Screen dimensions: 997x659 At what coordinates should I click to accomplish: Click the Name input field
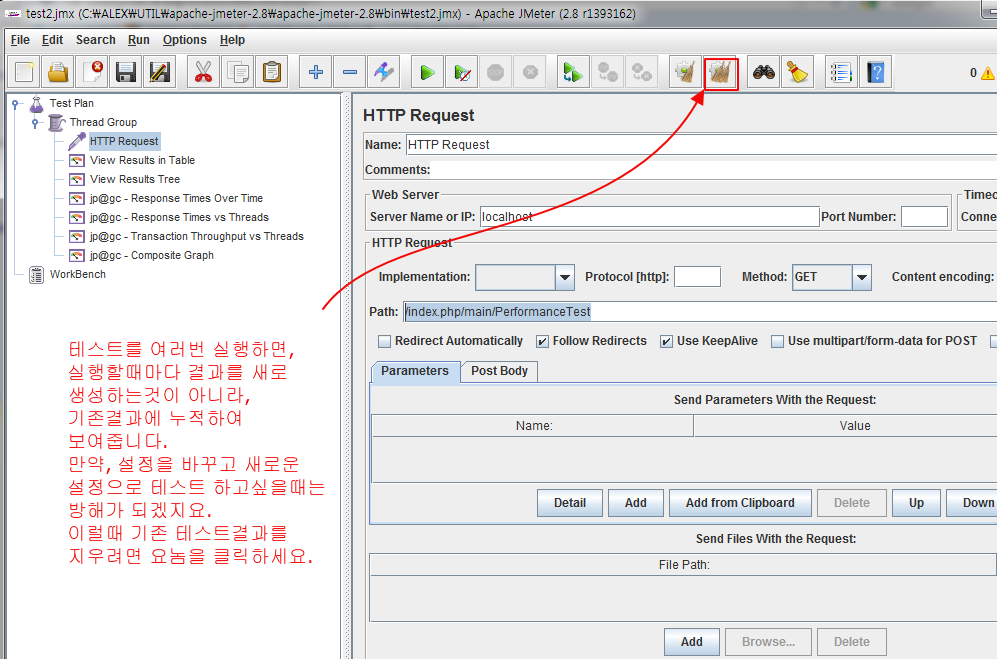click(701, 145)
